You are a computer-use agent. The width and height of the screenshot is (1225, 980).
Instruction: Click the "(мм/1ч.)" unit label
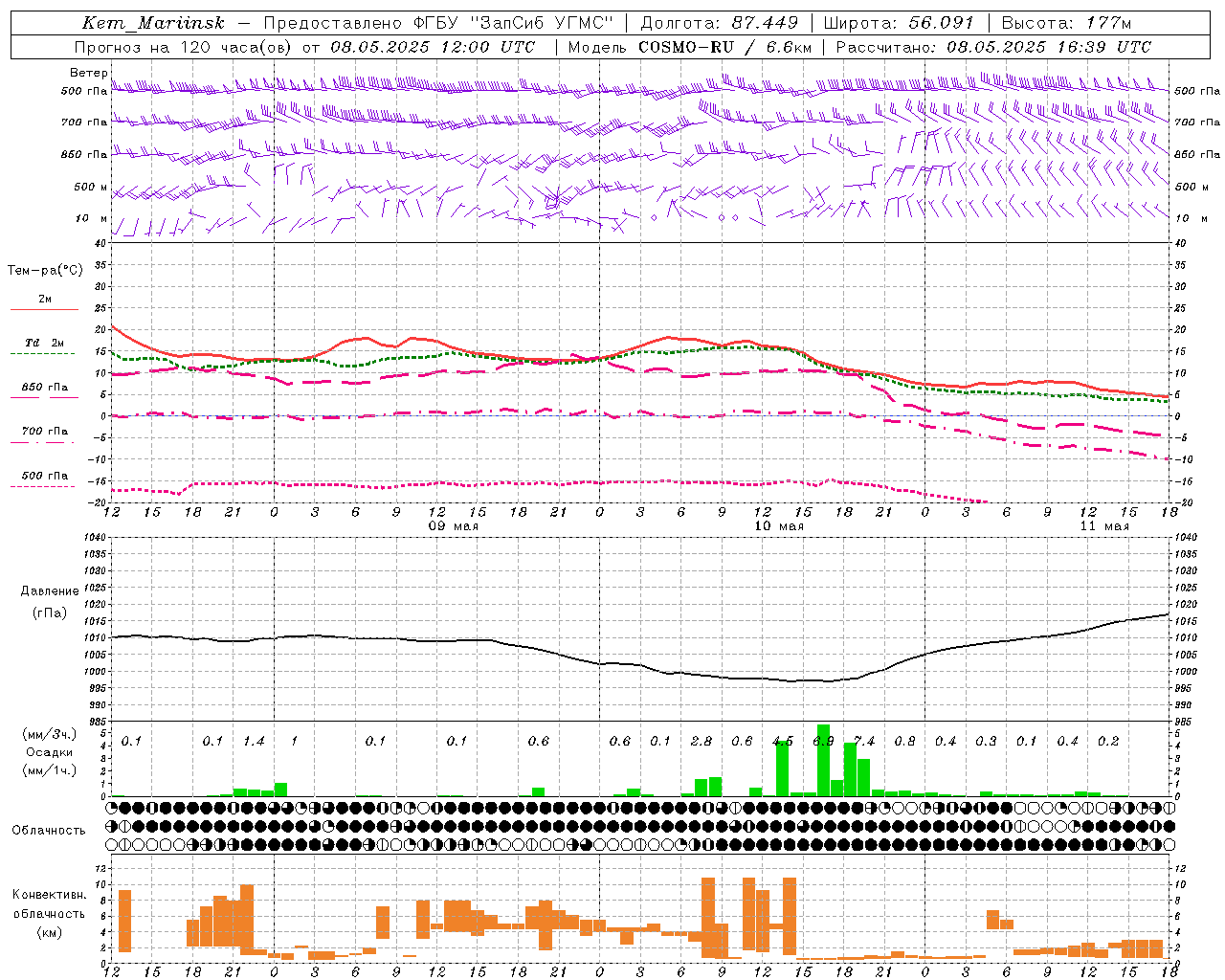point(49,770)
